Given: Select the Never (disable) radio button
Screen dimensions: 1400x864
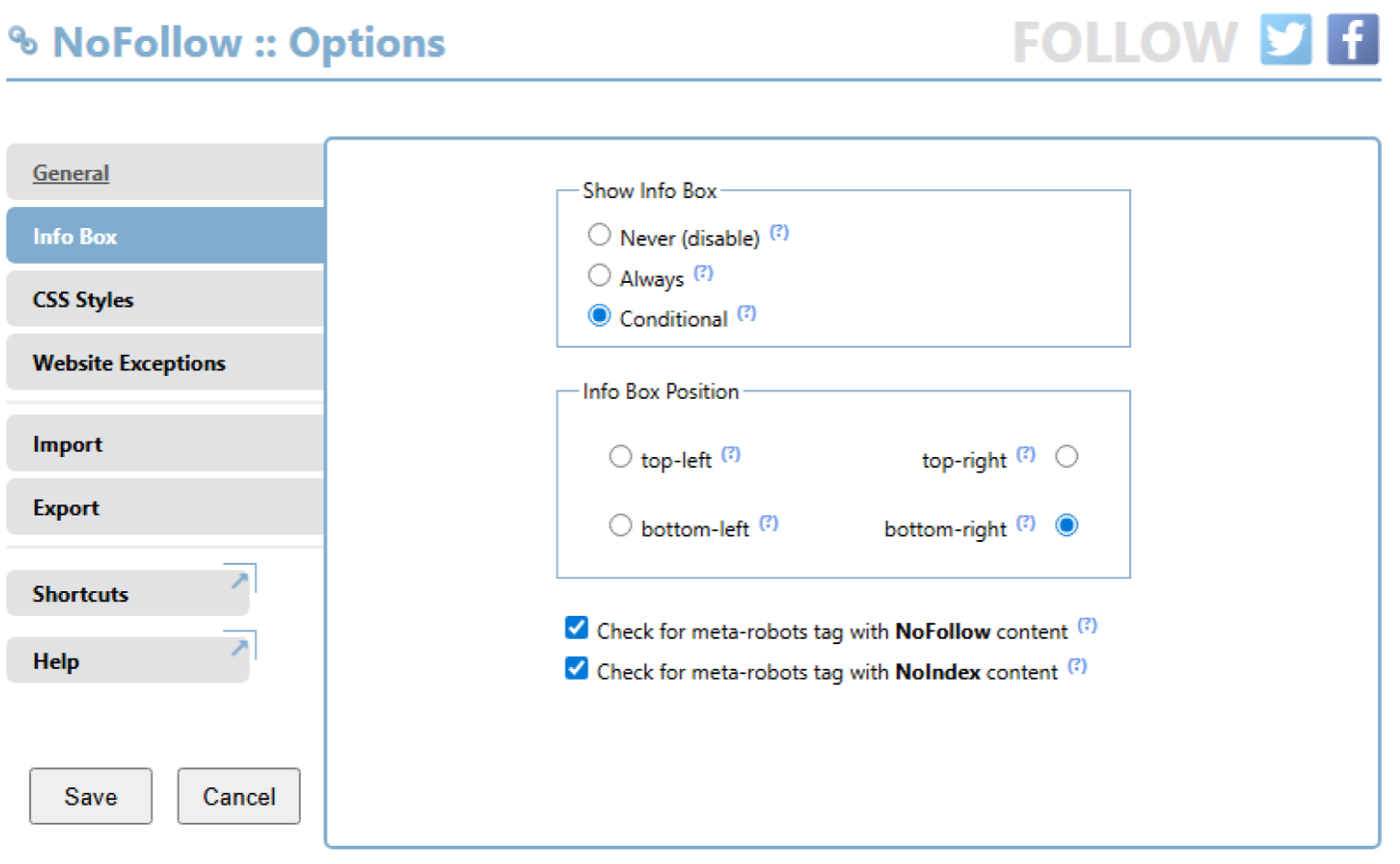Looking at the screenshot, I should [599, 234].
